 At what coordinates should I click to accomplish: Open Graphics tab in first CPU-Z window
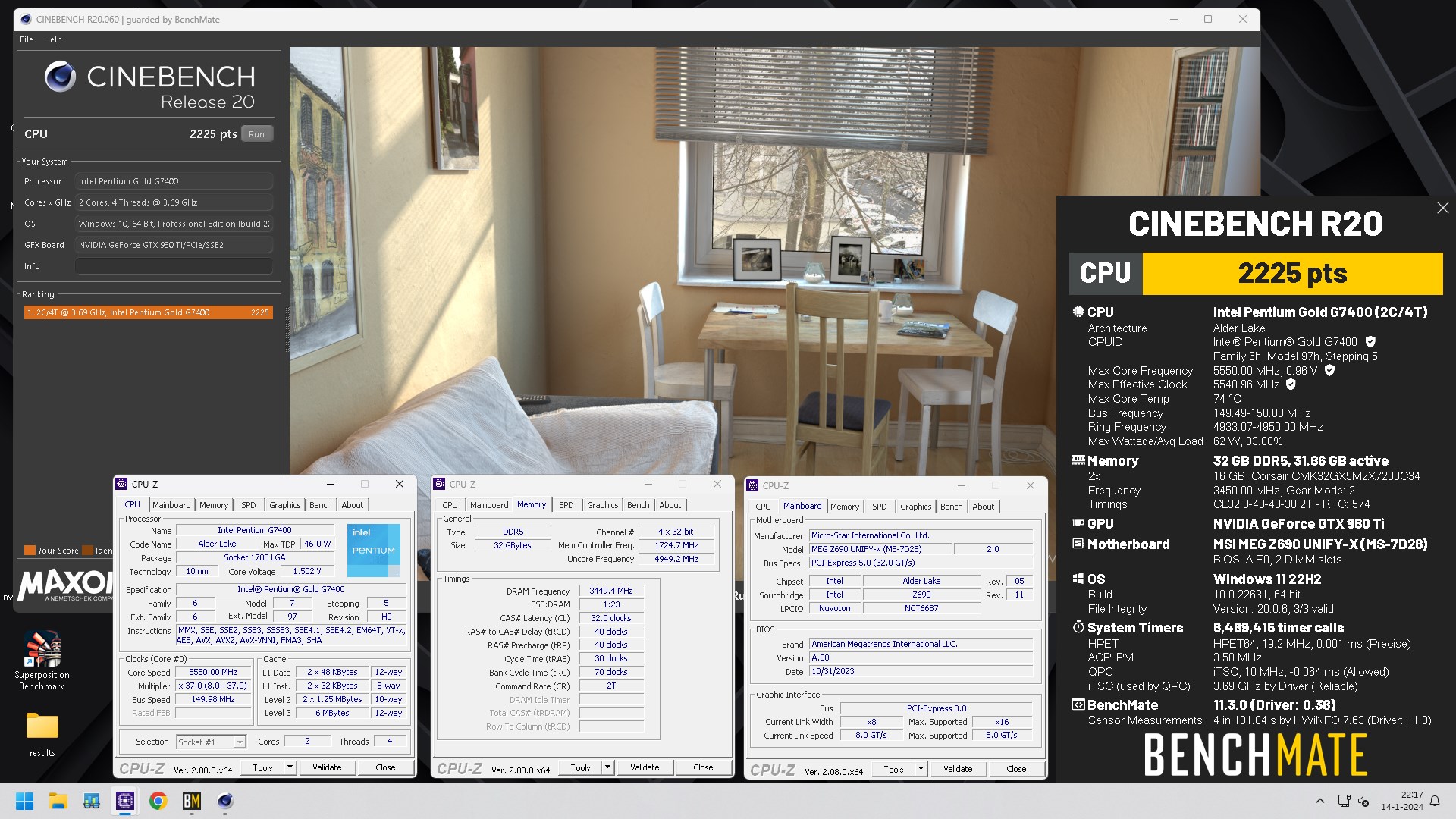[x=285, y=505]
